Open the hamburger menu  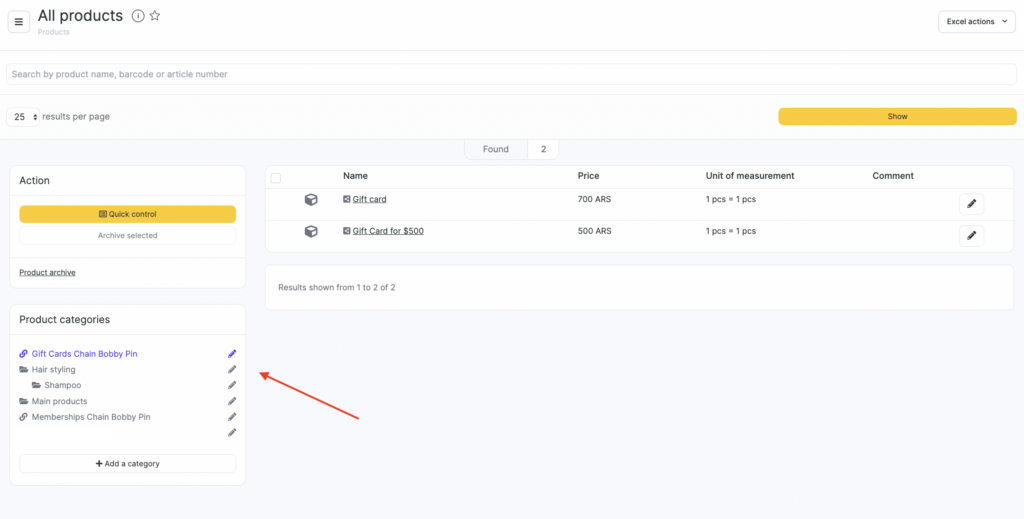click(x=18, y=22)
